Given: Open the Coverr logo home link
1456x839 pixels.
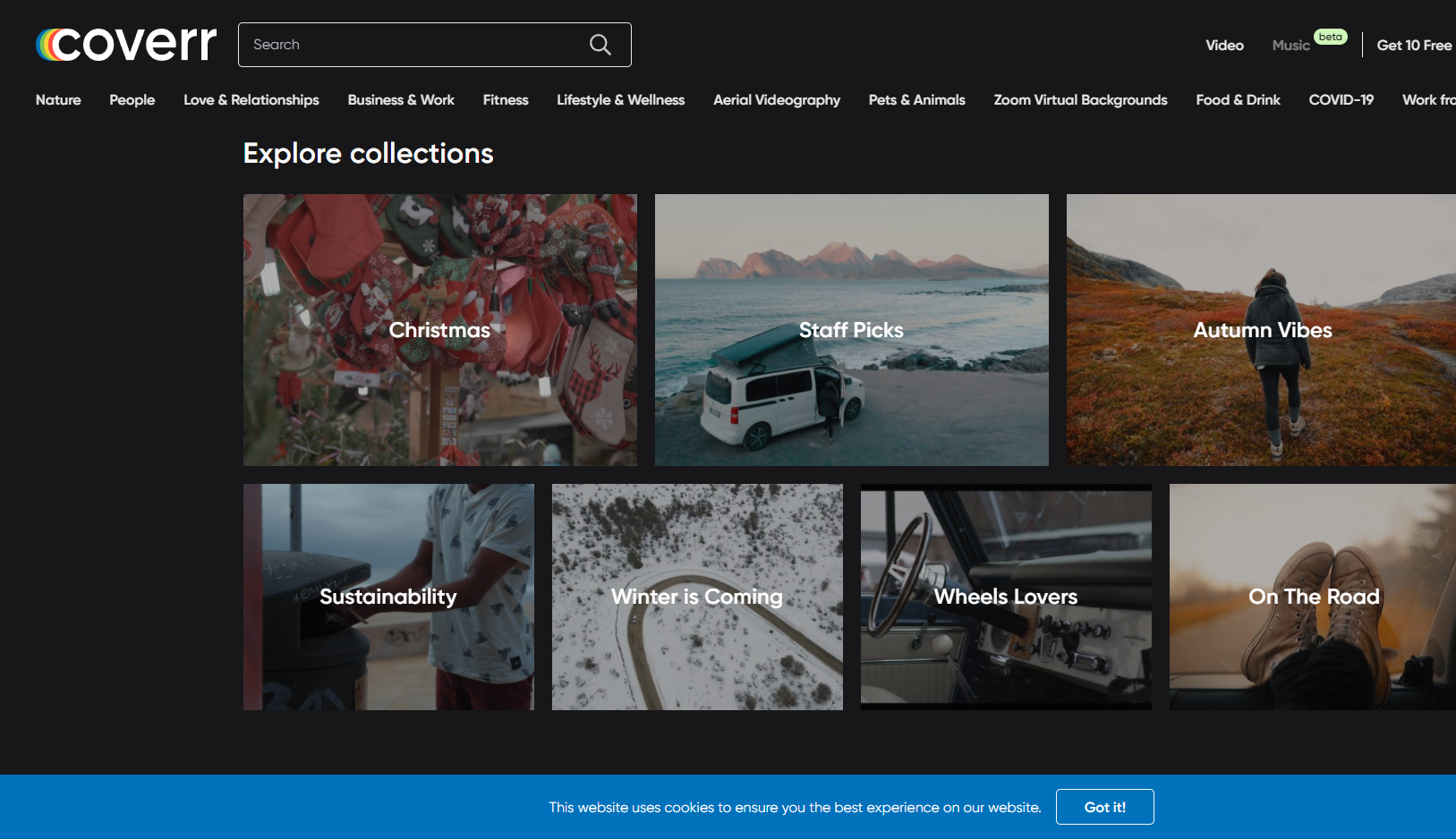Looking at the screenshot, I should point(126,44).
